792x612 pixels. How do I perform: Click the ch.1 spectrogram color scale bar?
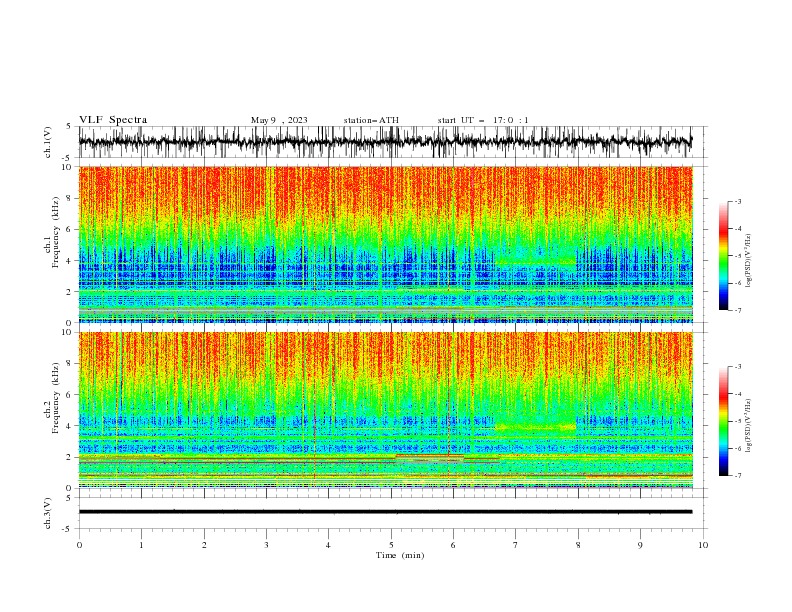(x=724, y=256)
